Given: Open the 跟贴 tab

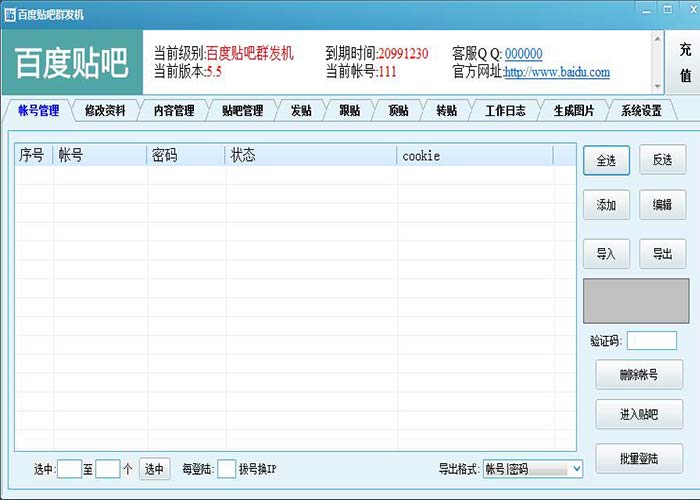Looking at the screenshot, I should click(350, 110).
